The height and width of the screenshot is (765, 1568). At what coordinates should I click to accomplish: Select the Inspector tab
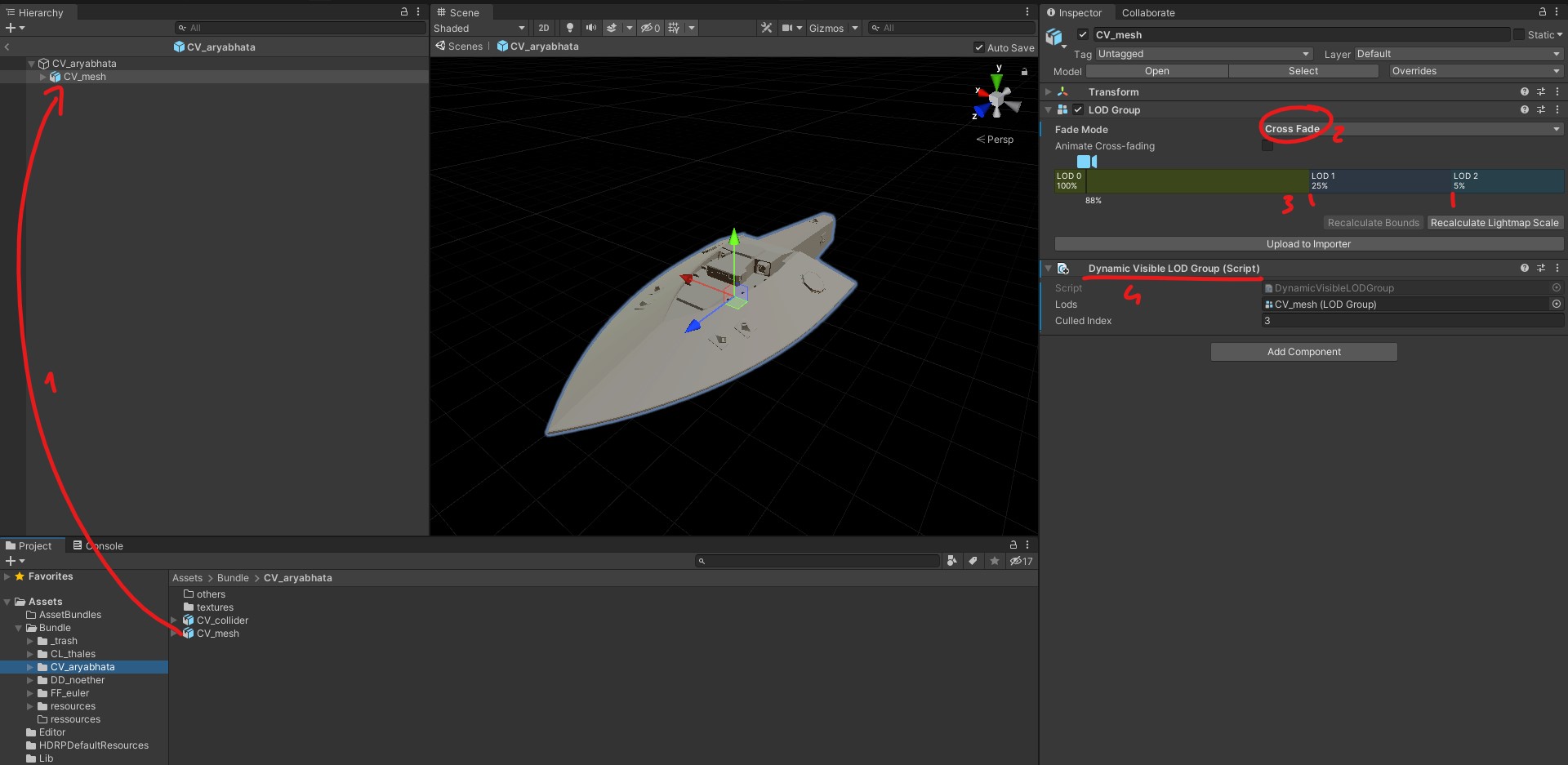pos(1074,12)
